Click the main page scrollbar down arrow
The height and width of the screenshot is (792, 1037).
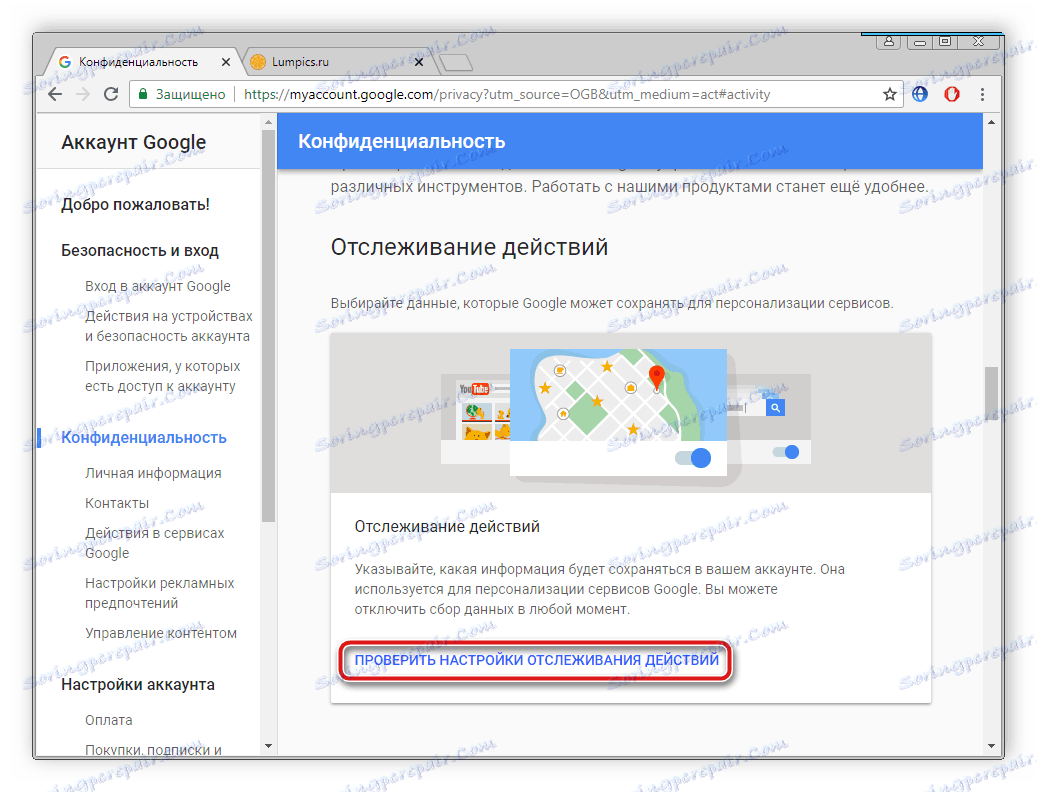click(991, 746)
